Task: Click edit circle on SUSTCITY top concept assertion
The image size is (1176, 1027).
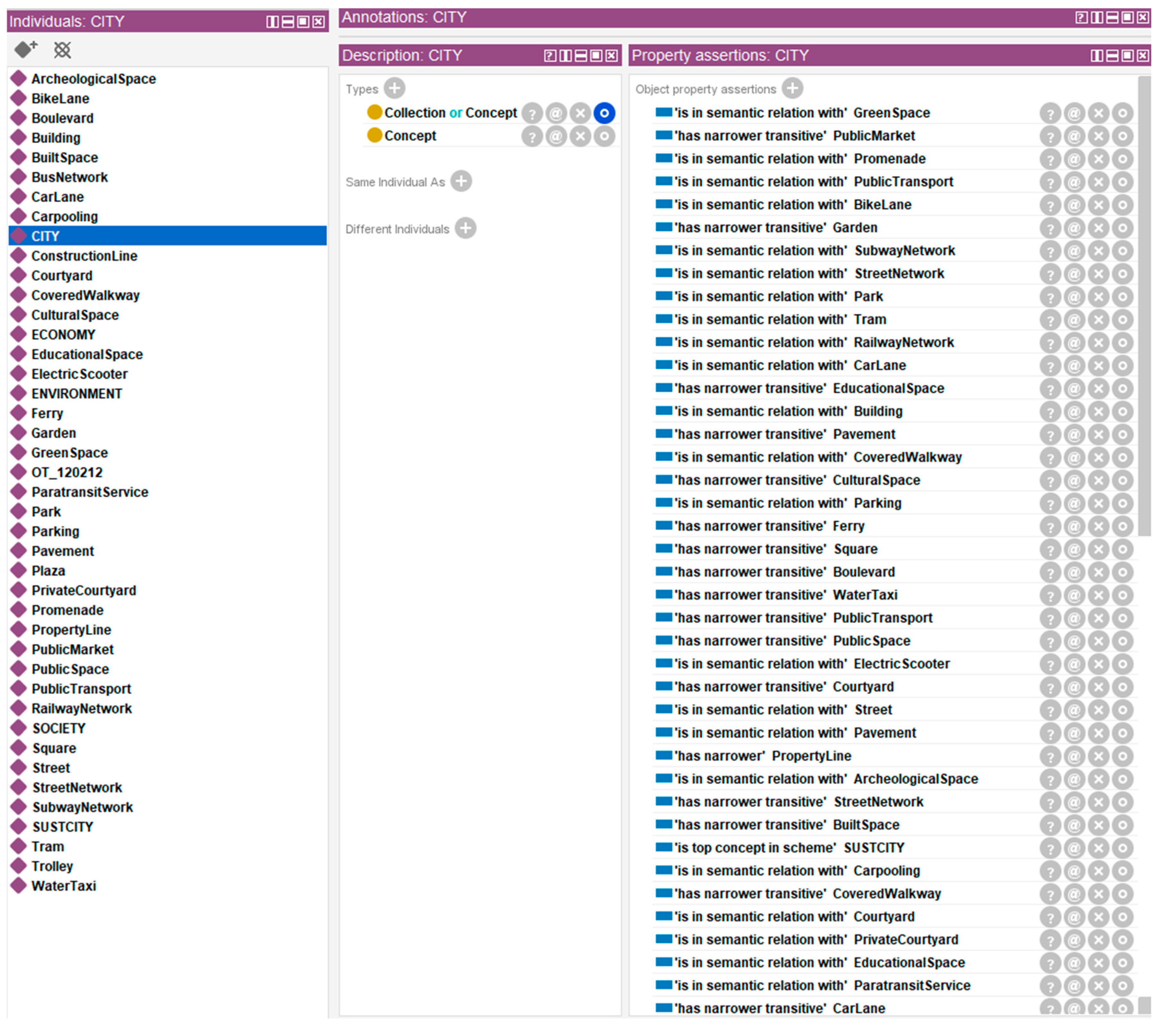Action: 1122,848
